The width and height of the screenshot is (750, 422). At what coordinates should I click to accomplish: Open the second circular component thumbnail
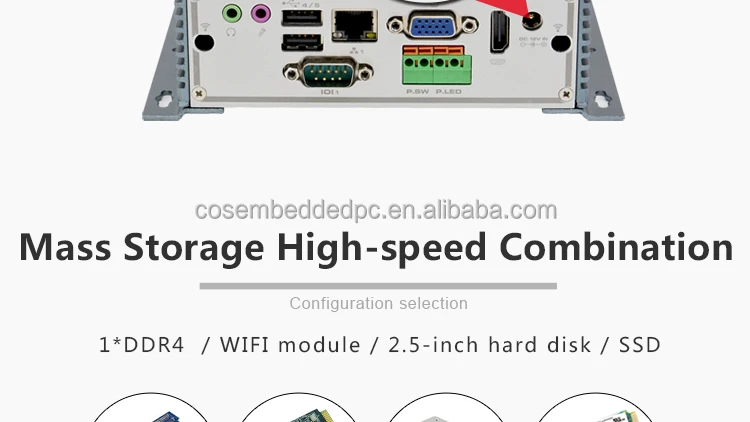298,408
